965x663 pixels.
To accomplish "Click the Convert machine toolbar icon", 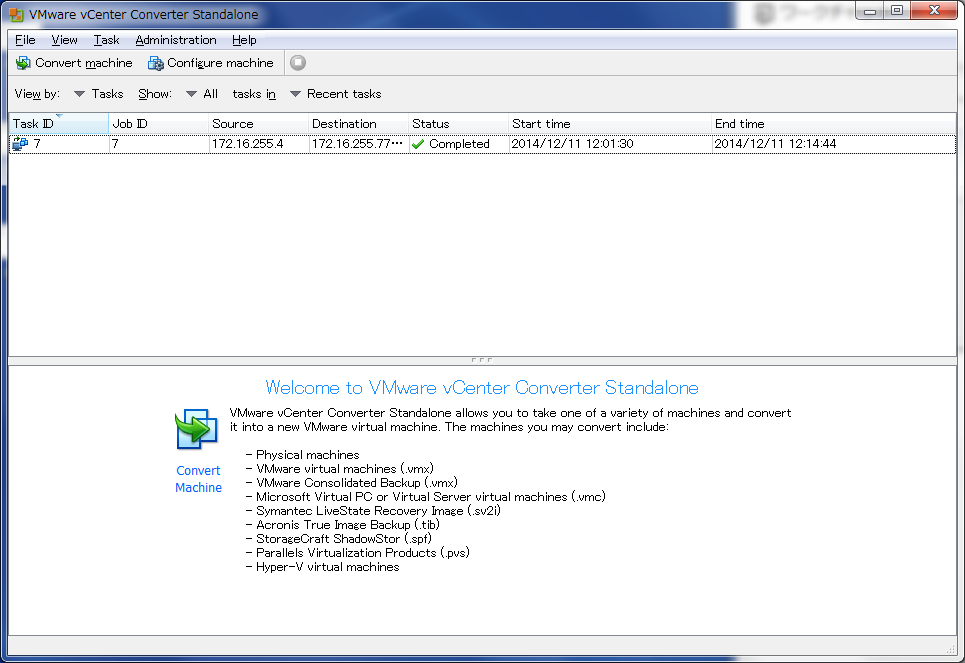I will click(23, 63).
